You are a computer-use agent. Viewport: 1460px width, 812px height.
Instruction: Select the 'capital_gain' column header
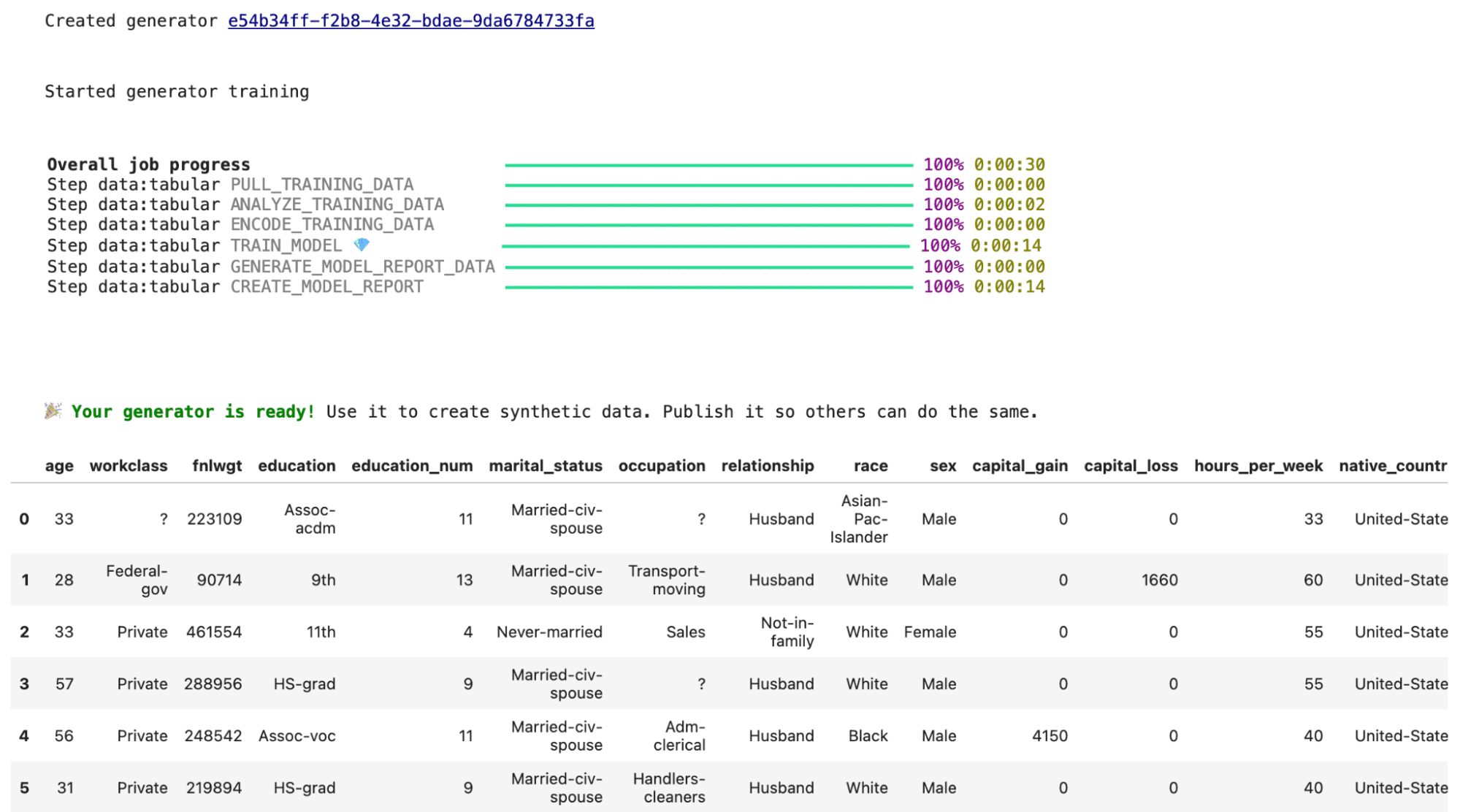coord(1020,466)
